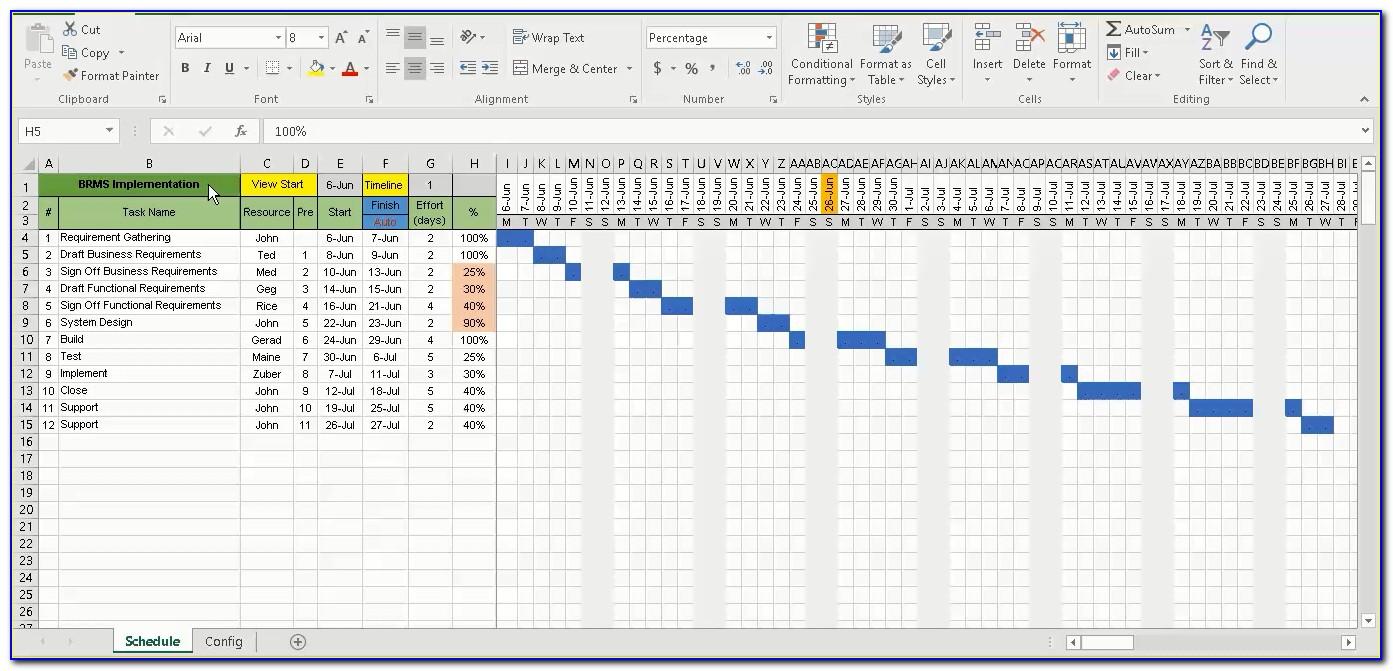Open the font name dropdown
This screenshot has width=1393, height=671.
(277, 37)
